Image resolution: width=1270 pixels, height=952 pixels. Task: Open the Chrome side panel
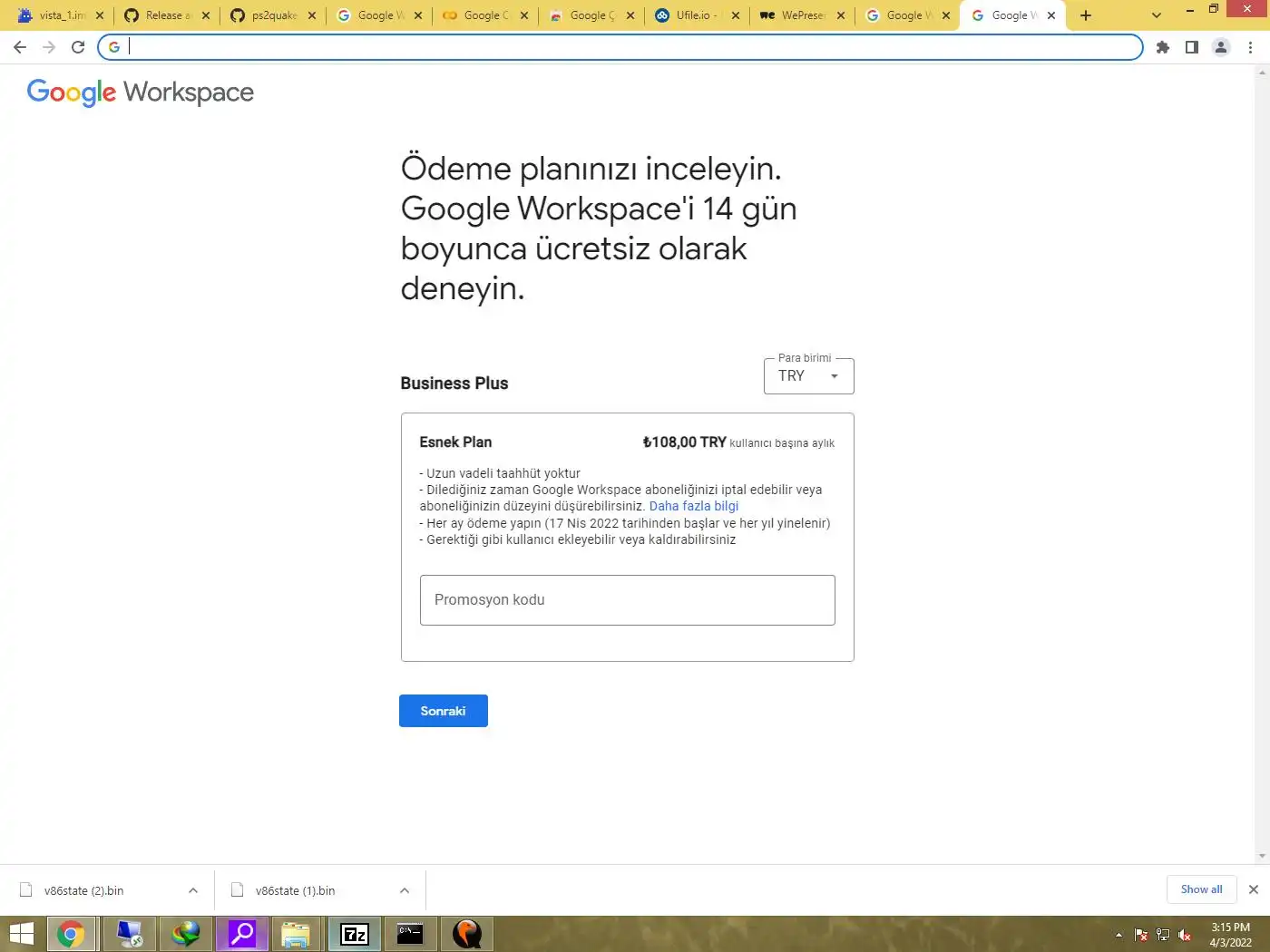pos(1192,47)
